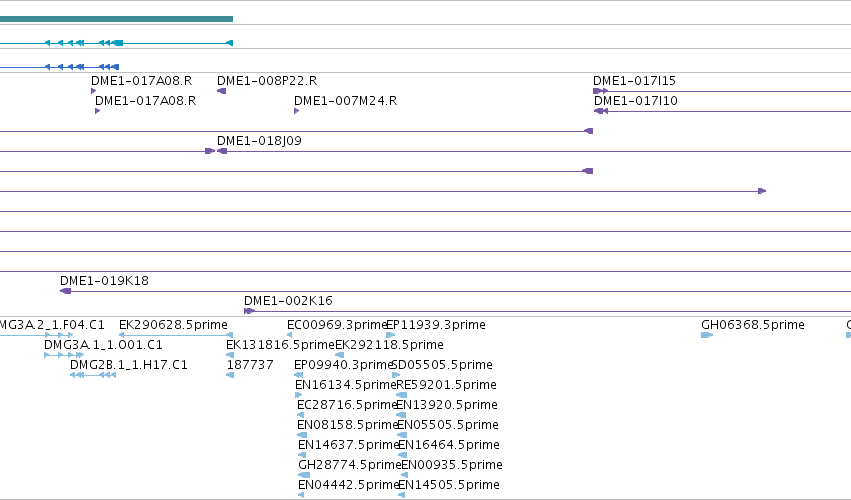Click the DME1-007M24.R label
This screenshot has height=500, width=851.
point(345,101)
